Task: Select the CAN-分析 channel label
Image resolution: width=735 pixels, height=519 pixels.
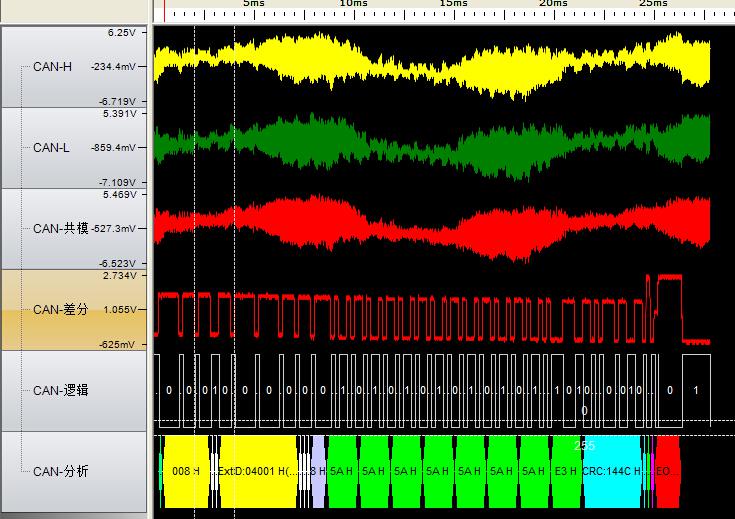Action: tap(61, 471)
